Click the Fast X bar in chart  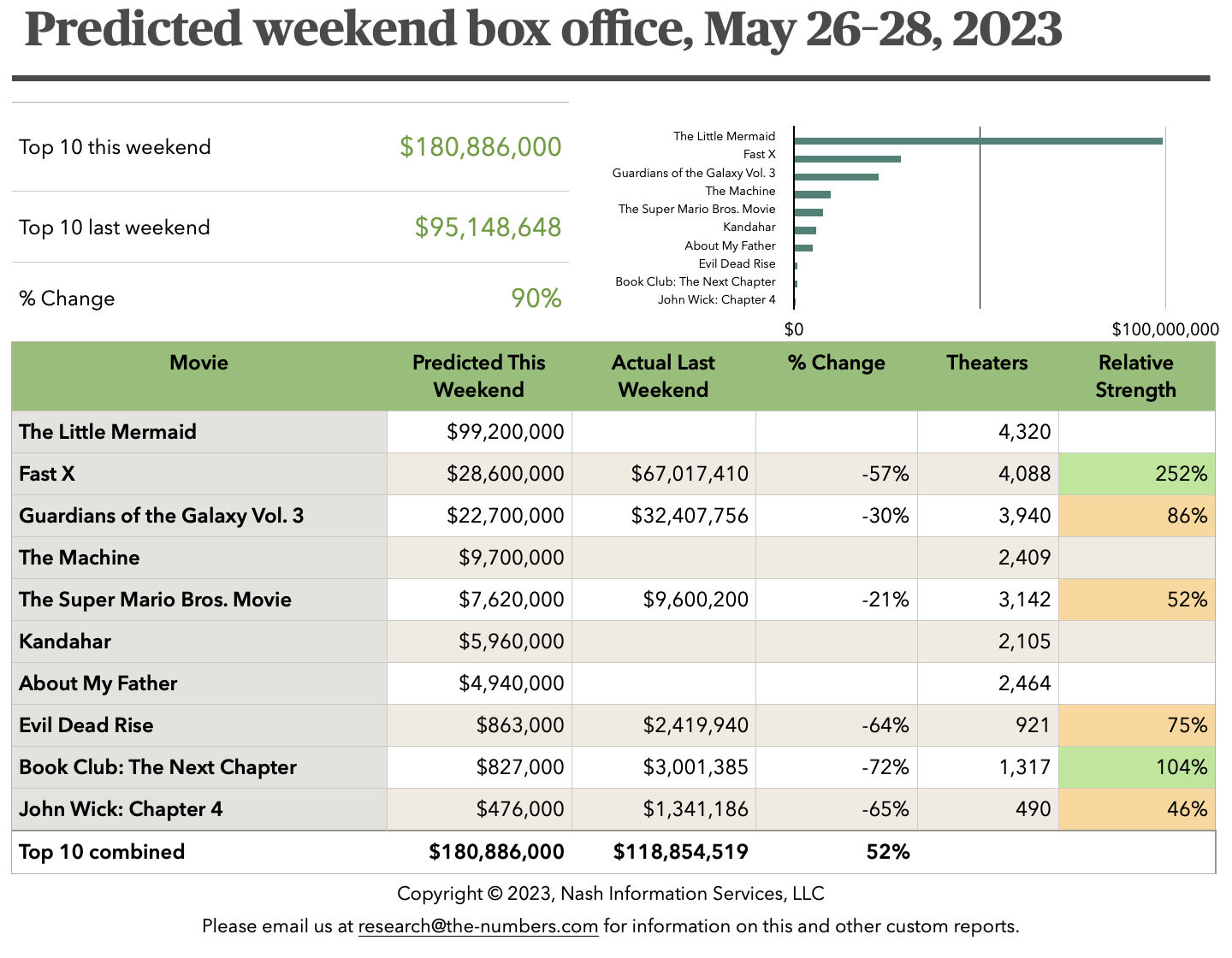[848, 159]
